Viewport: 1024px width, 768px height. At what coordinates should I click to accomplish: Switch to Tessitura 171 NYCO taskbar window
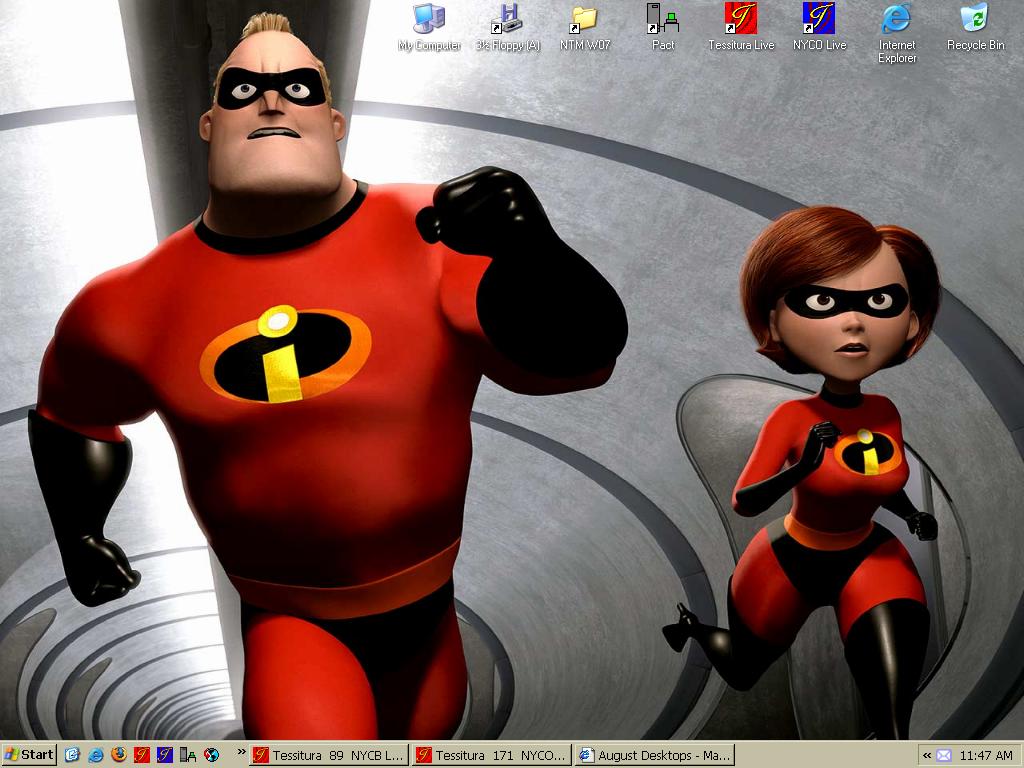tap(492, 756)
